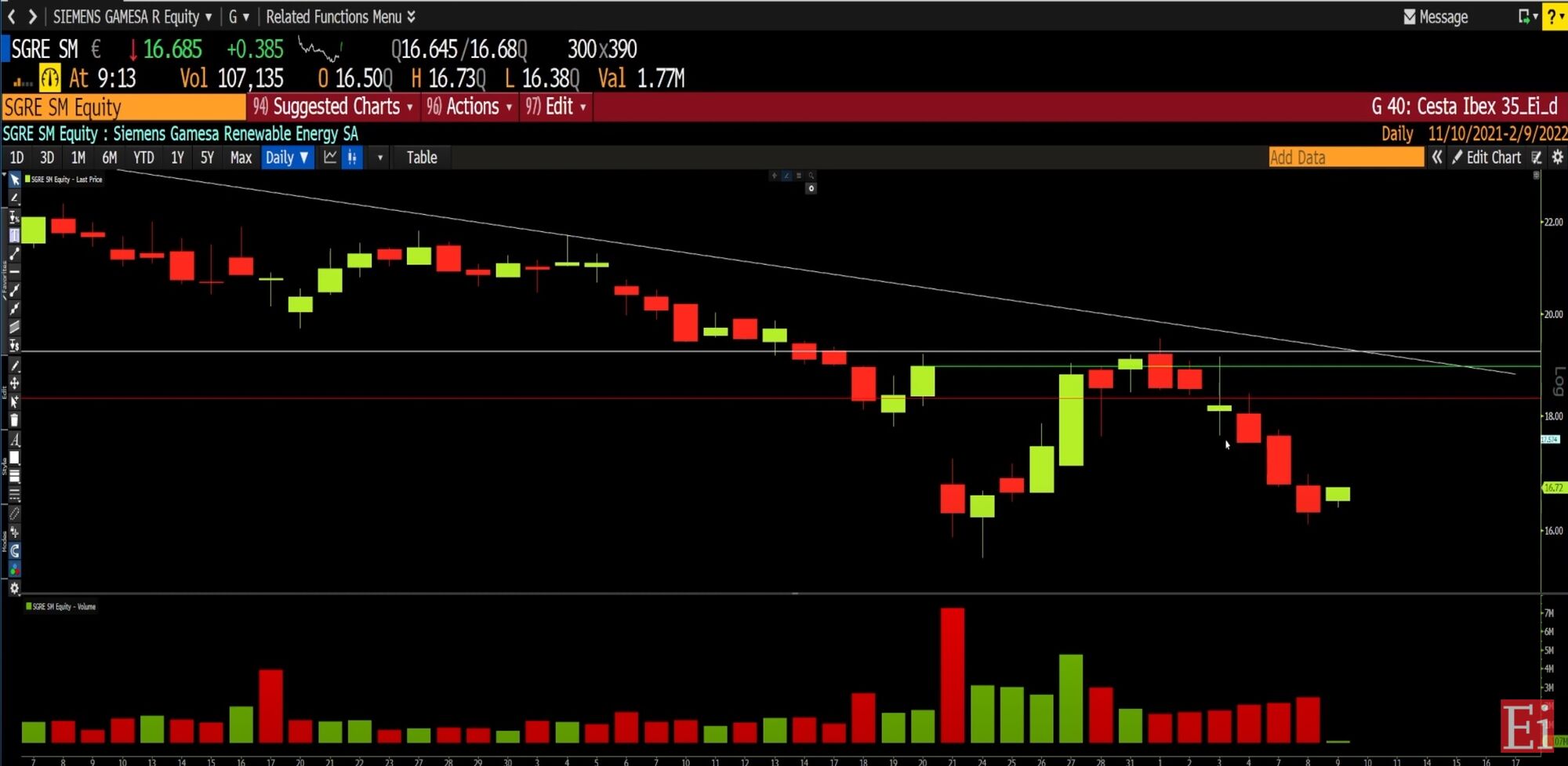Click into the Add Data field

point(1346,158)
